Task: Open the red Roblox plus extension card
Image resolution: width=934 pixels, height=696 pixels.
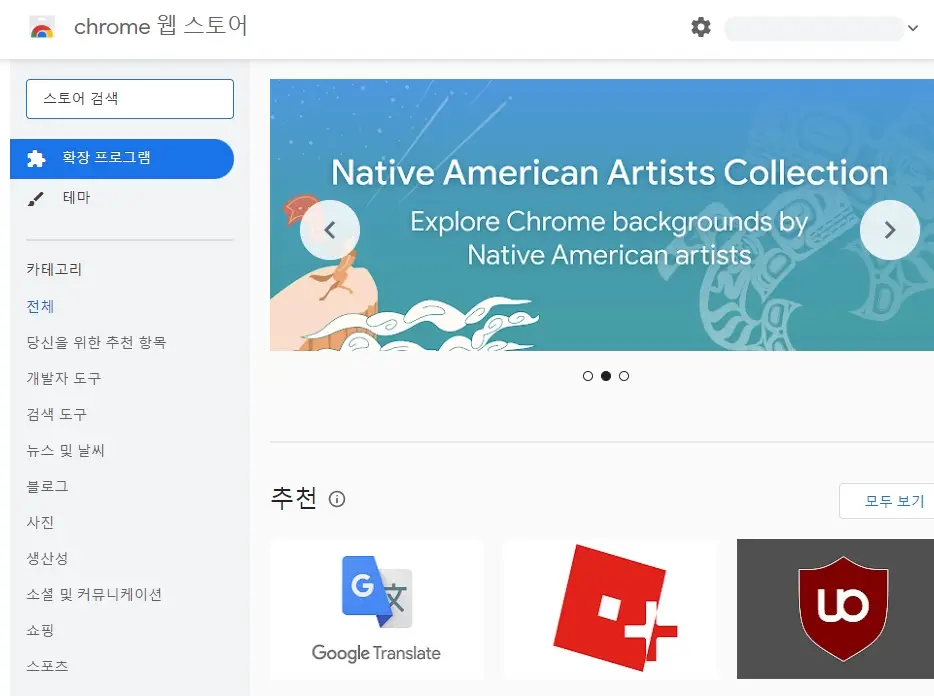Action: point(611,610)
